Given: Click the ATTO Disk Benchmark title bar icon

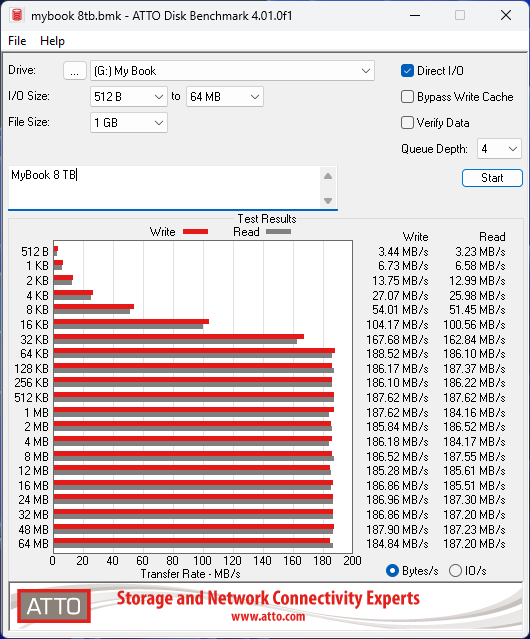Looking at the screenshot, I should (17, 15).
